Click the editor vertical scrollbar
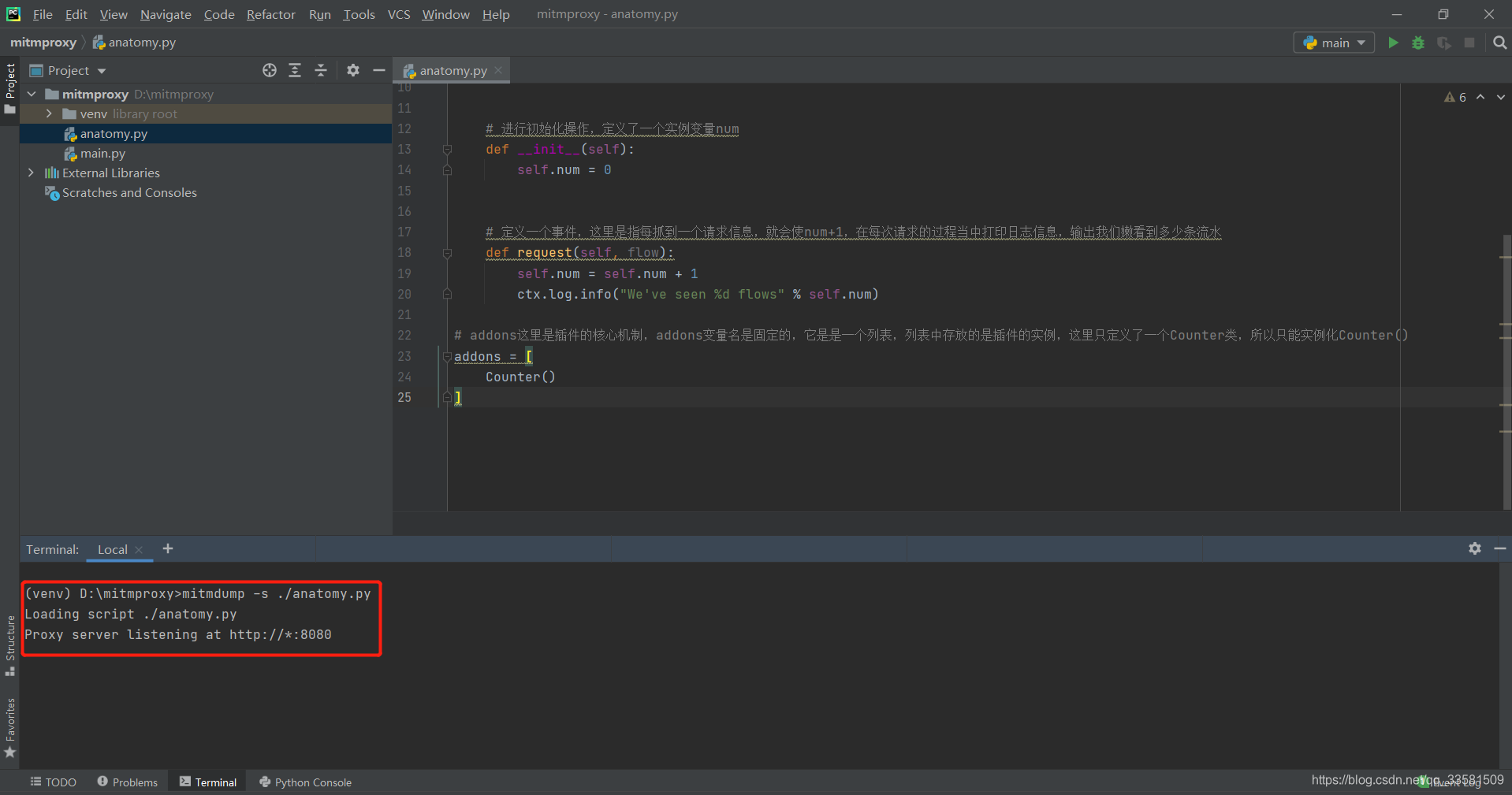The height and width of the screenshot is (795, 1512). tap(1506, 370)
